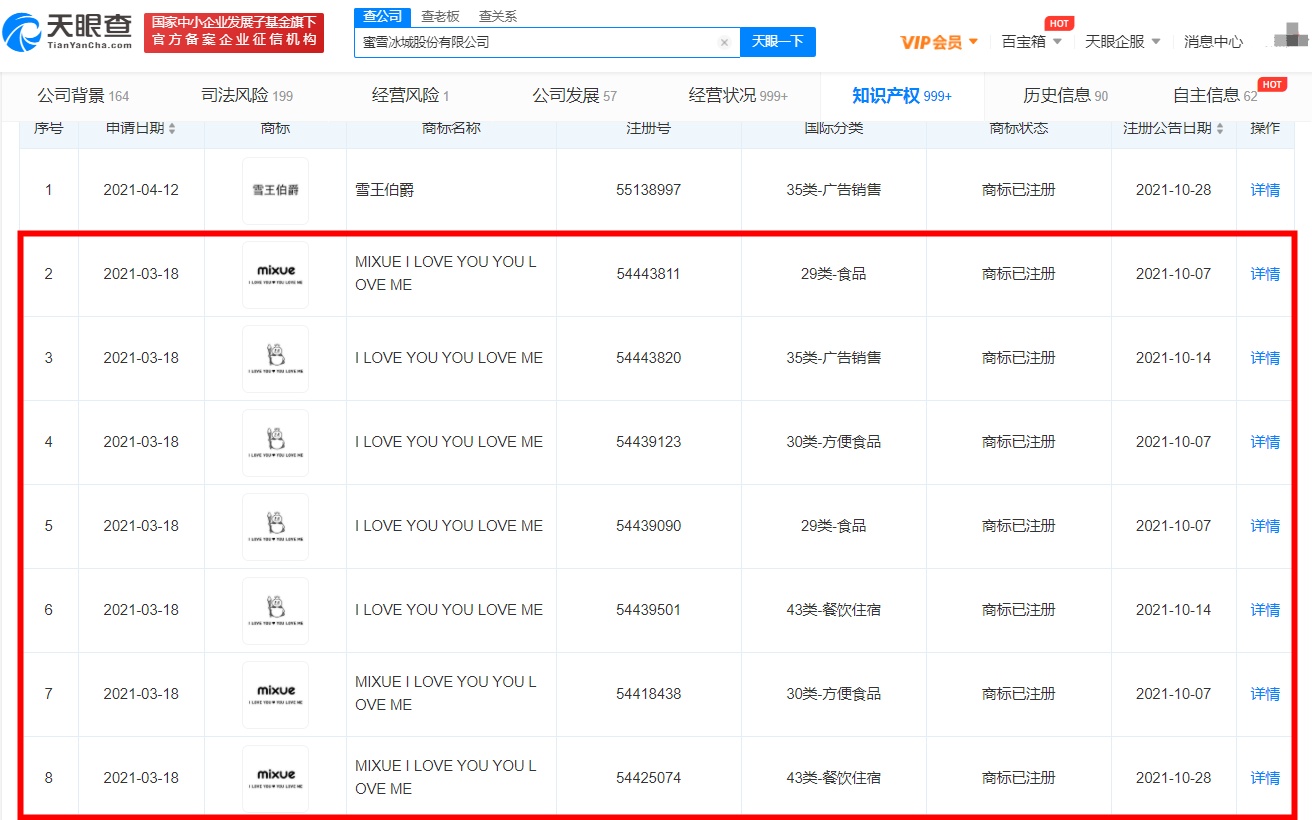The height and width of the screenshot is (820, 1312).
Task: Open trademark image for registration 54439501
Action: coord(275,610)
